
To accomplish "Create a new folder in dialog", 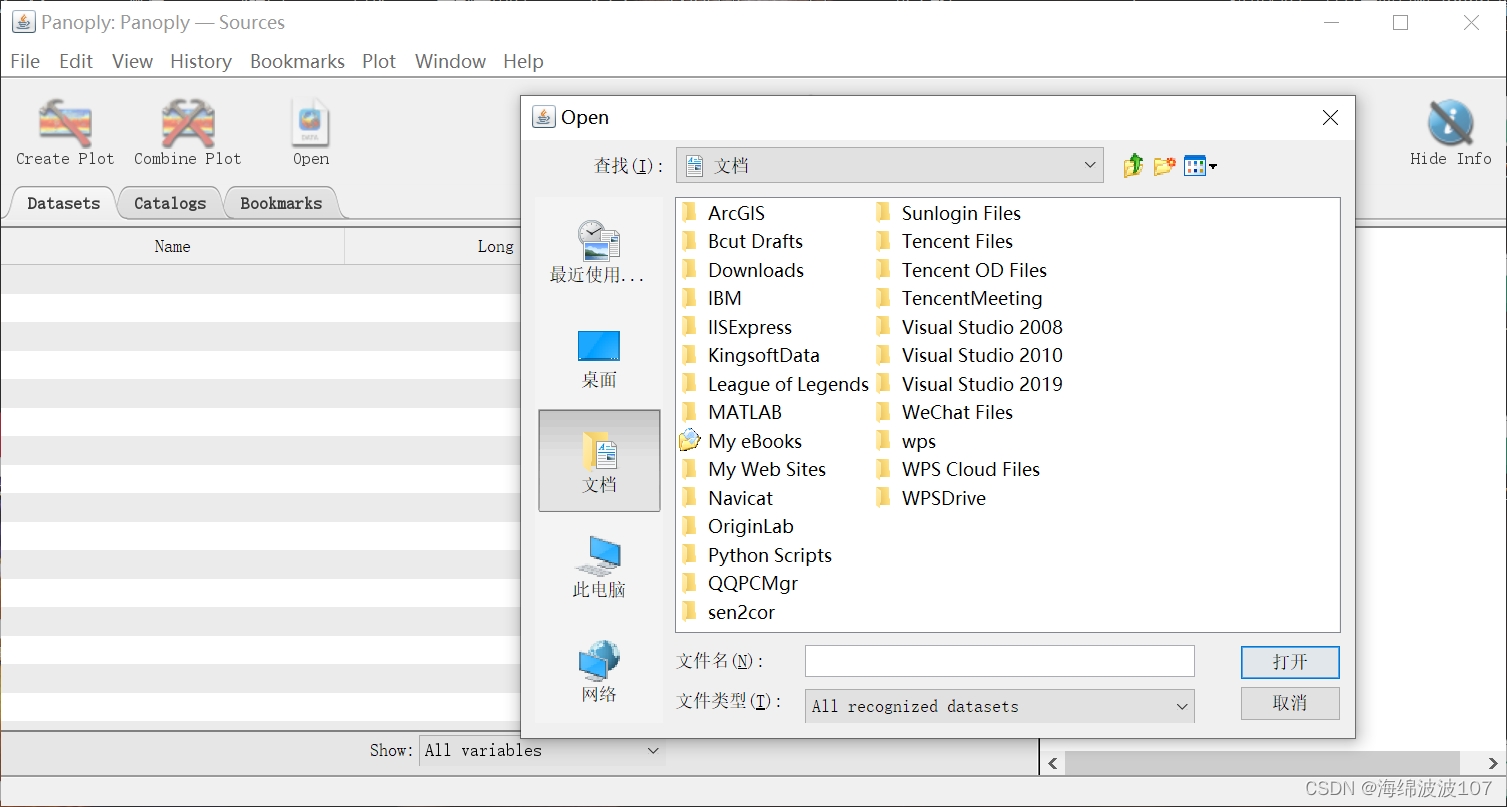I will click(1164, 166).
